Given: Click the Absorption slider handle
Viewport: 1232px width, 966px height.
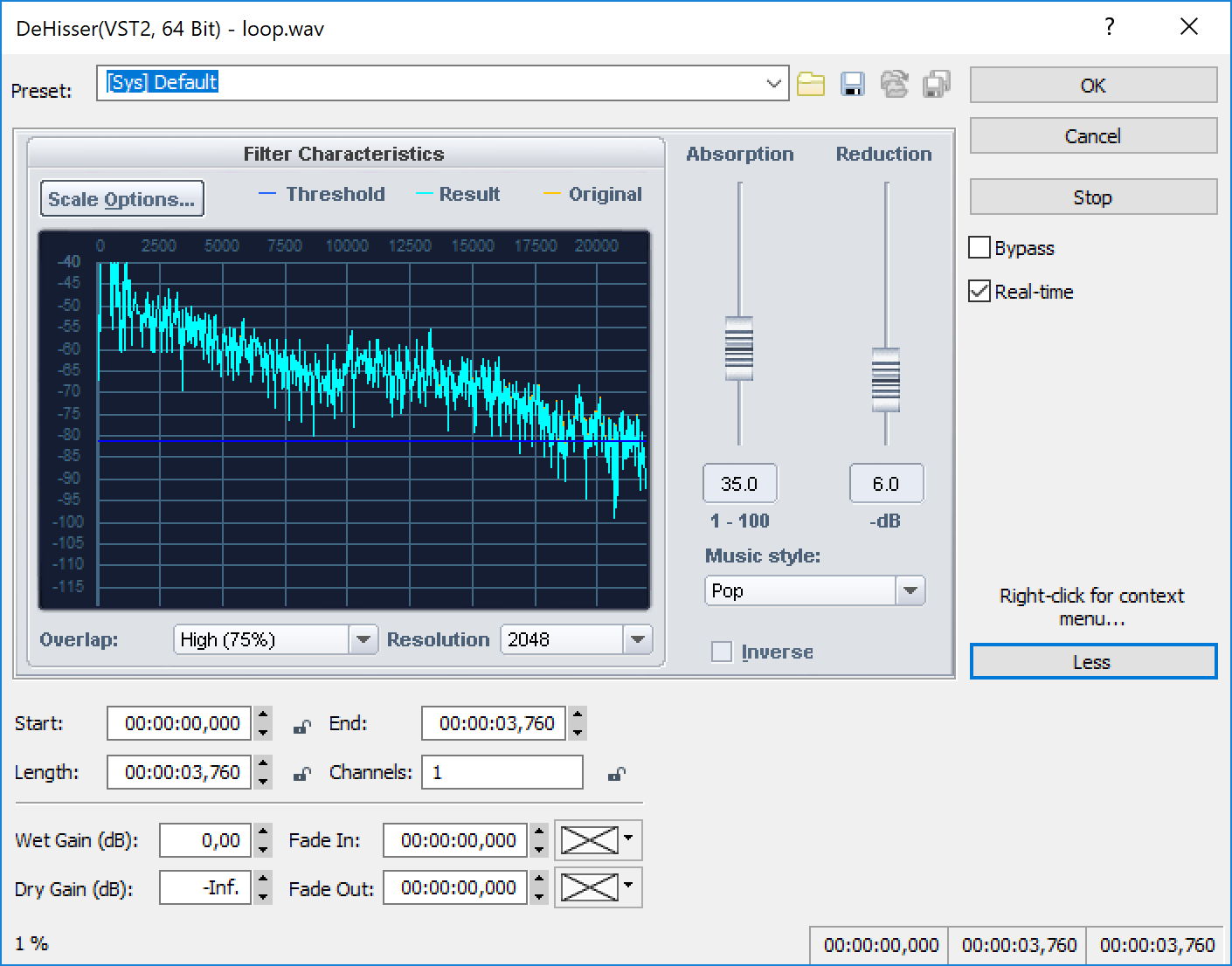Looking at the screenshot, I should click(x=739, y=348).
